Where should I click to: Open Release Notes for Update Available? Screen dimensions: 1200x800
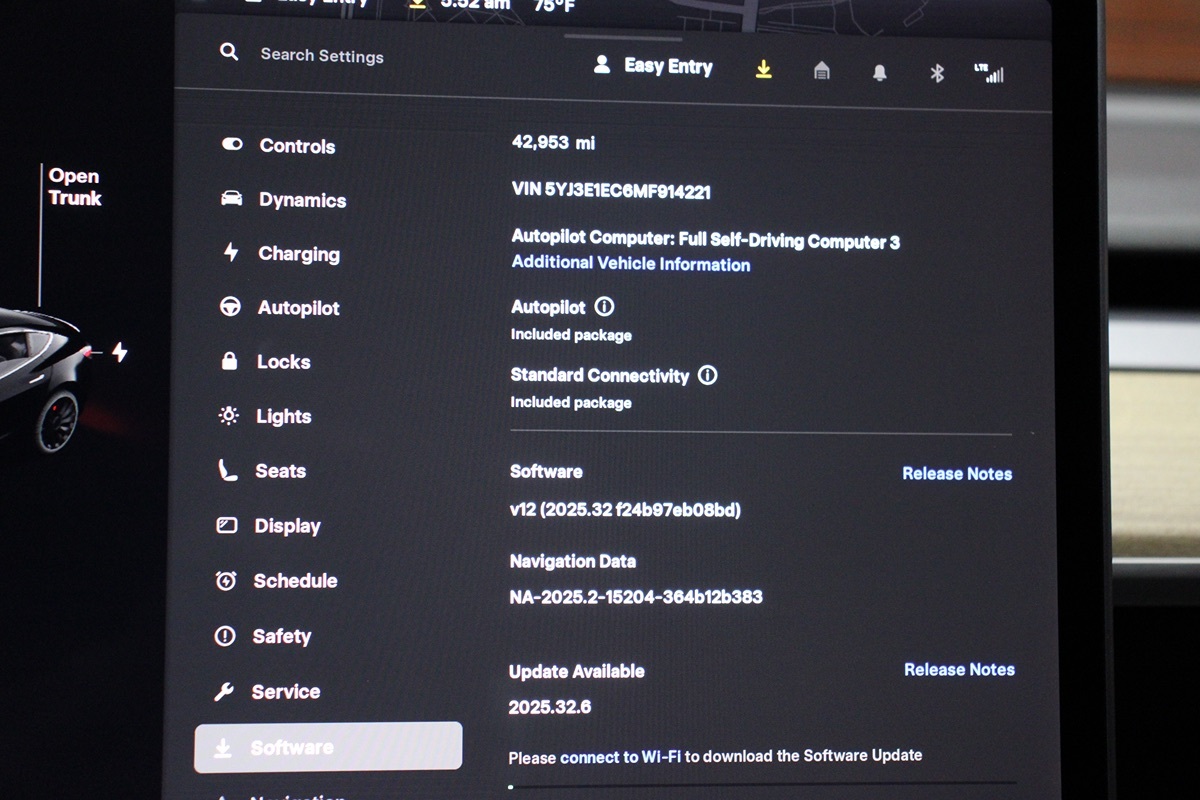click(x=959, y=670)
